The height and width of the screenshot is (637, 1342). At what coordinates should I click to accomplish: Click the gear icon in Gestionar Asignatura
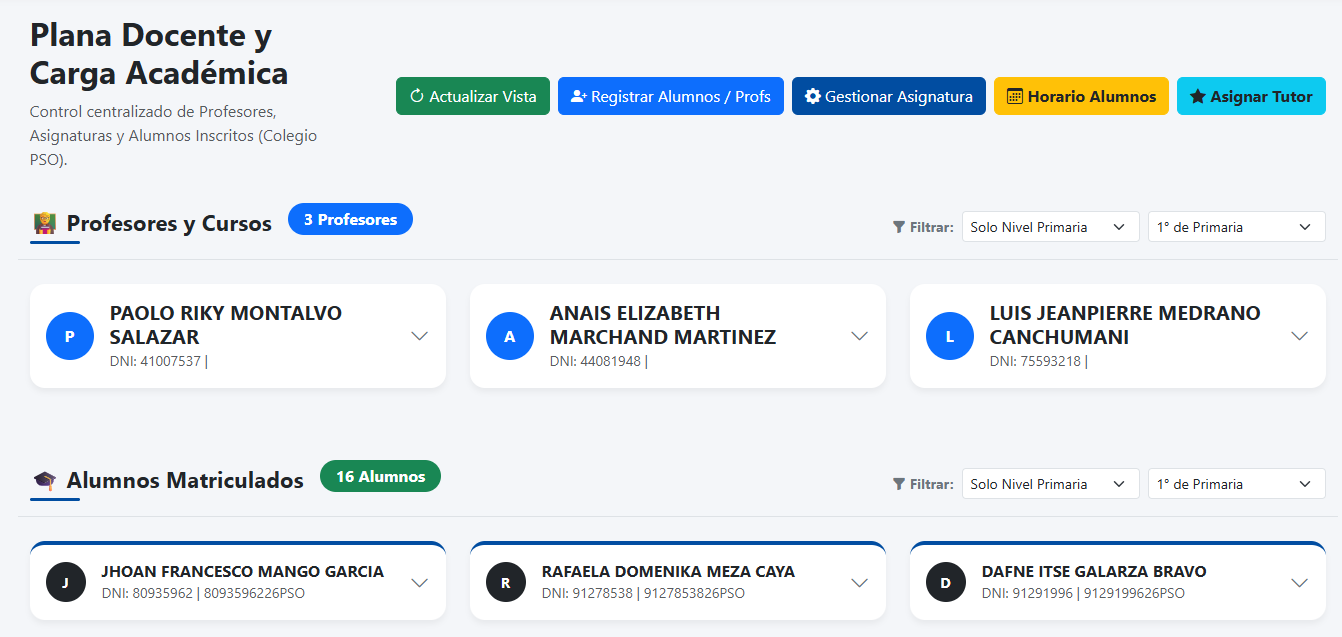813,97
